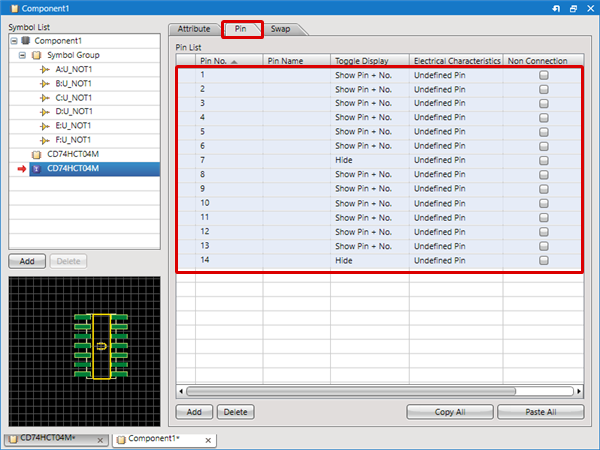This screenshot has height=450, width=600.
Task: Open Electrical Characteristics cell for pin 10
Action: click(456, 203)
